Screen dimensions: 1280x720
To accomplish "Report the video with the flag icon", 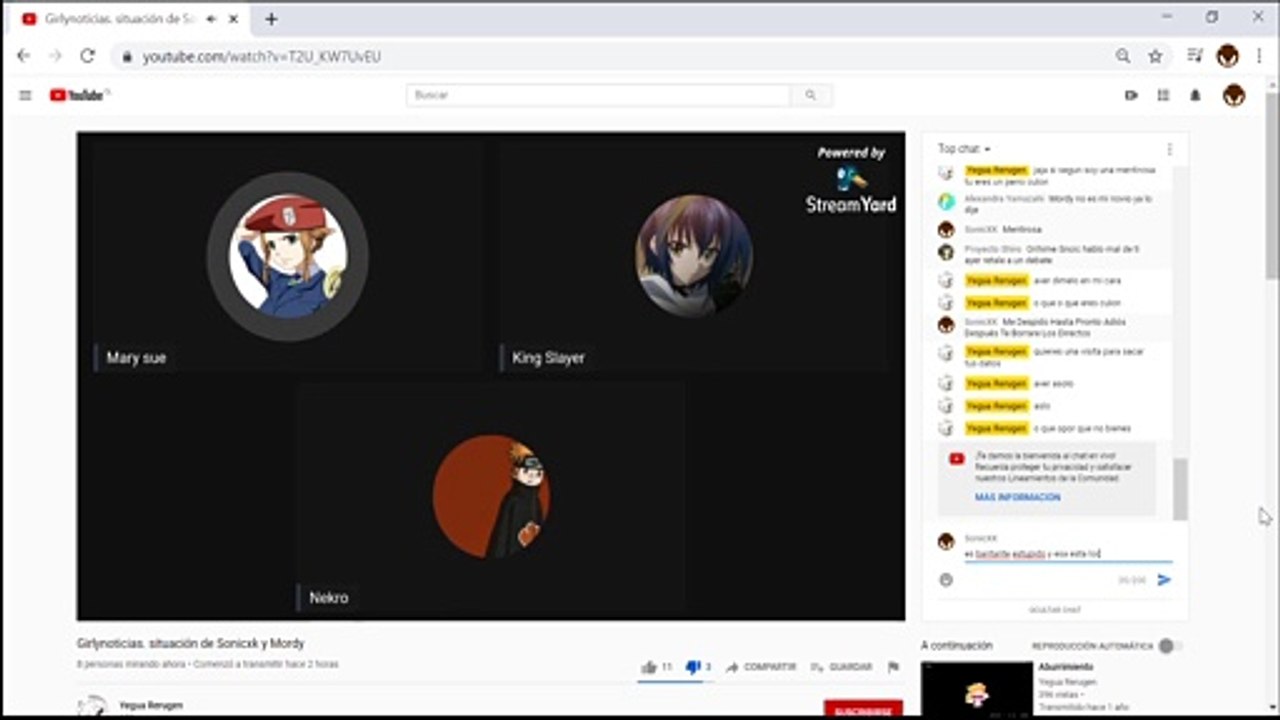I will pyautogui.click(x=893, y=667).
